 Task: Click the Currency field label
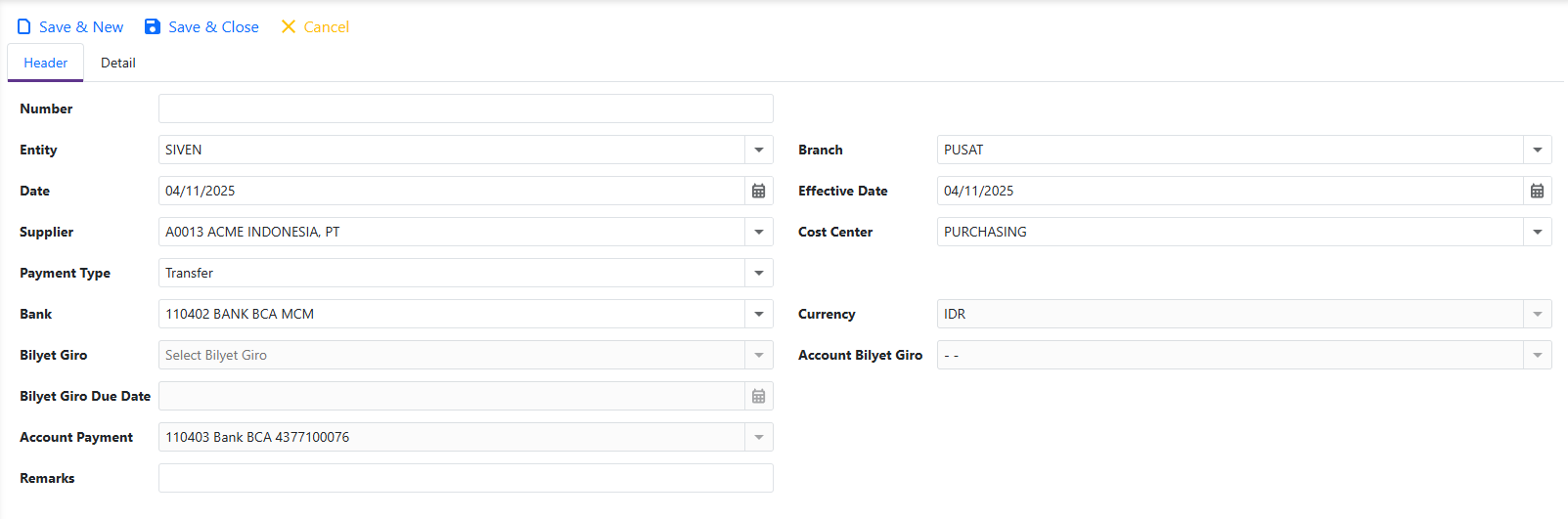[x=827, y=314]
